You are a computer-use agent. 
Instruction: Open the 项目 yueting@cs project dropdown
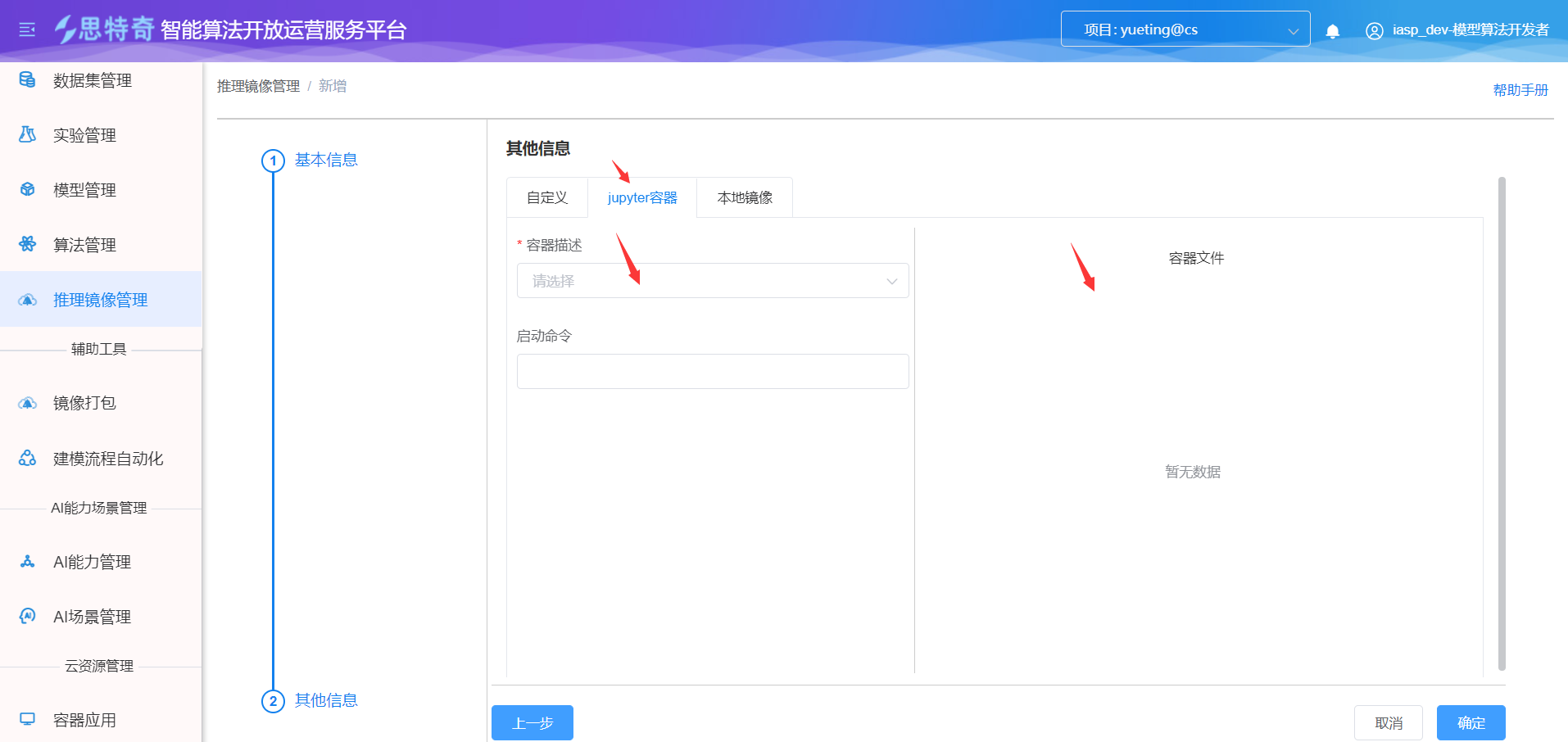[1185, 29]
